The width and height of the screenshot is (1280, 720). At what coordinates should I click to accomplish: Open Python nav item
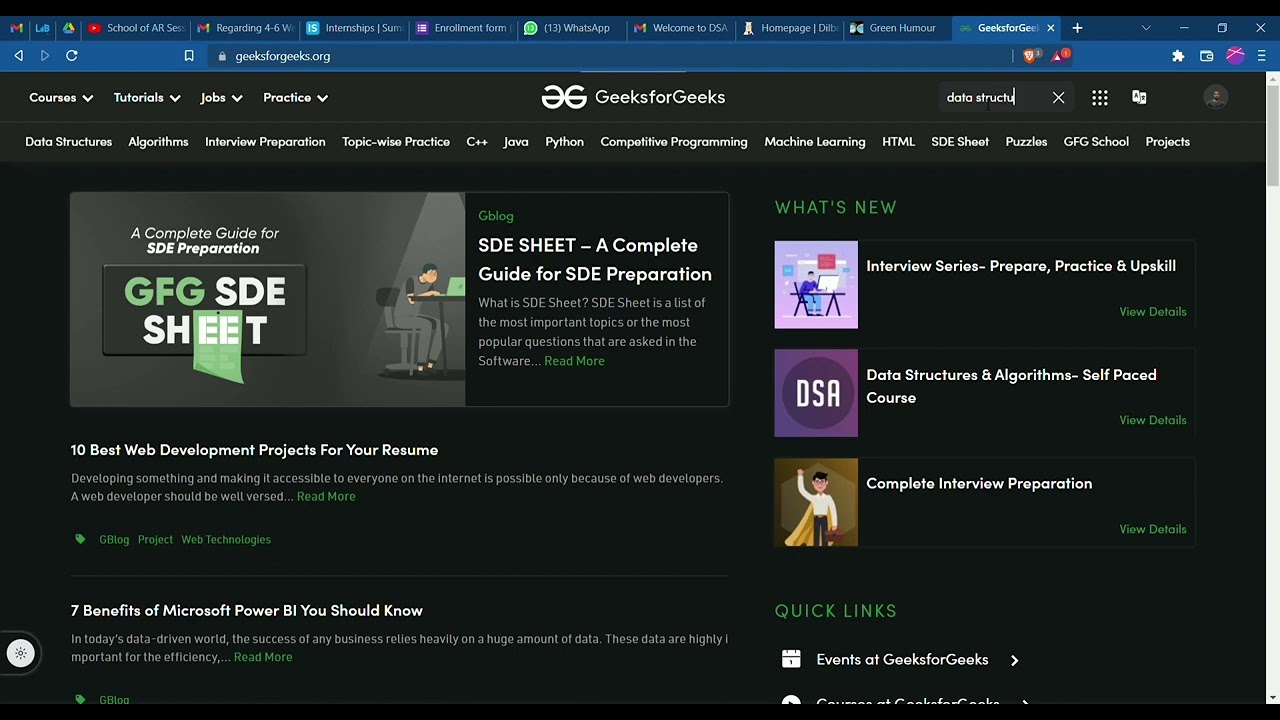click(564, 142)
